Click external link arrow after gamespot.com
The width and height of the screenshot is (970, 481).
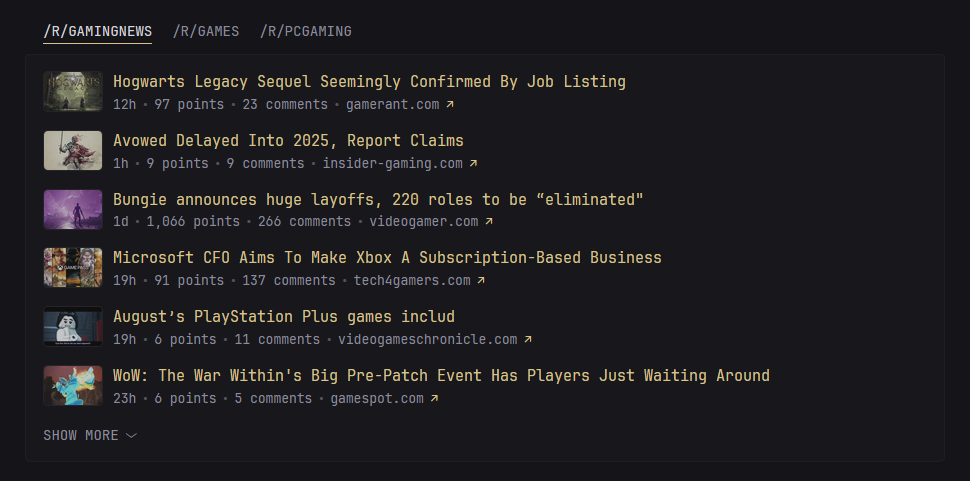coord(434,399)
